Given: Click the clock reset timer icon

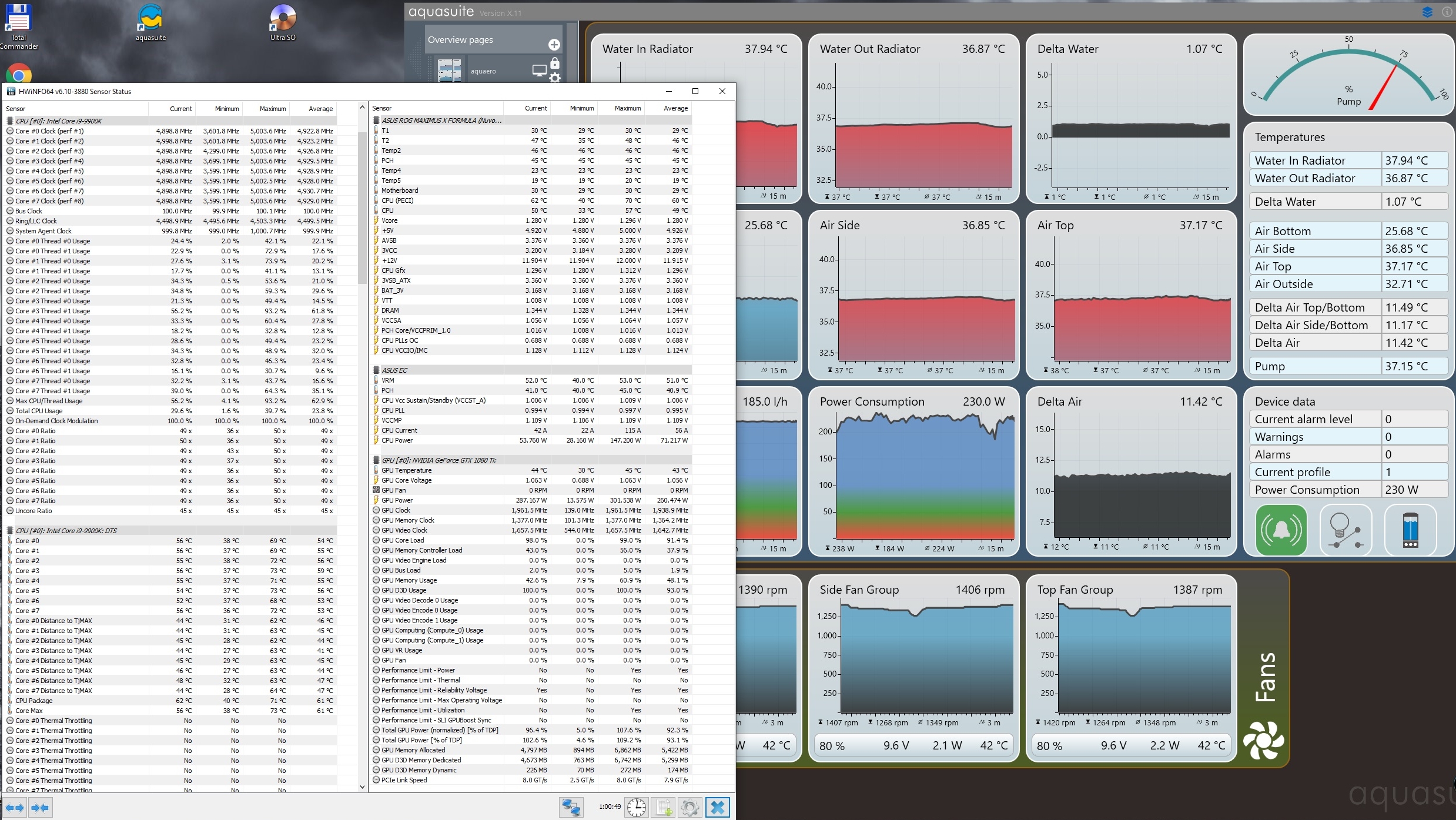Looking at the screenshot, I should pos(636,807).
